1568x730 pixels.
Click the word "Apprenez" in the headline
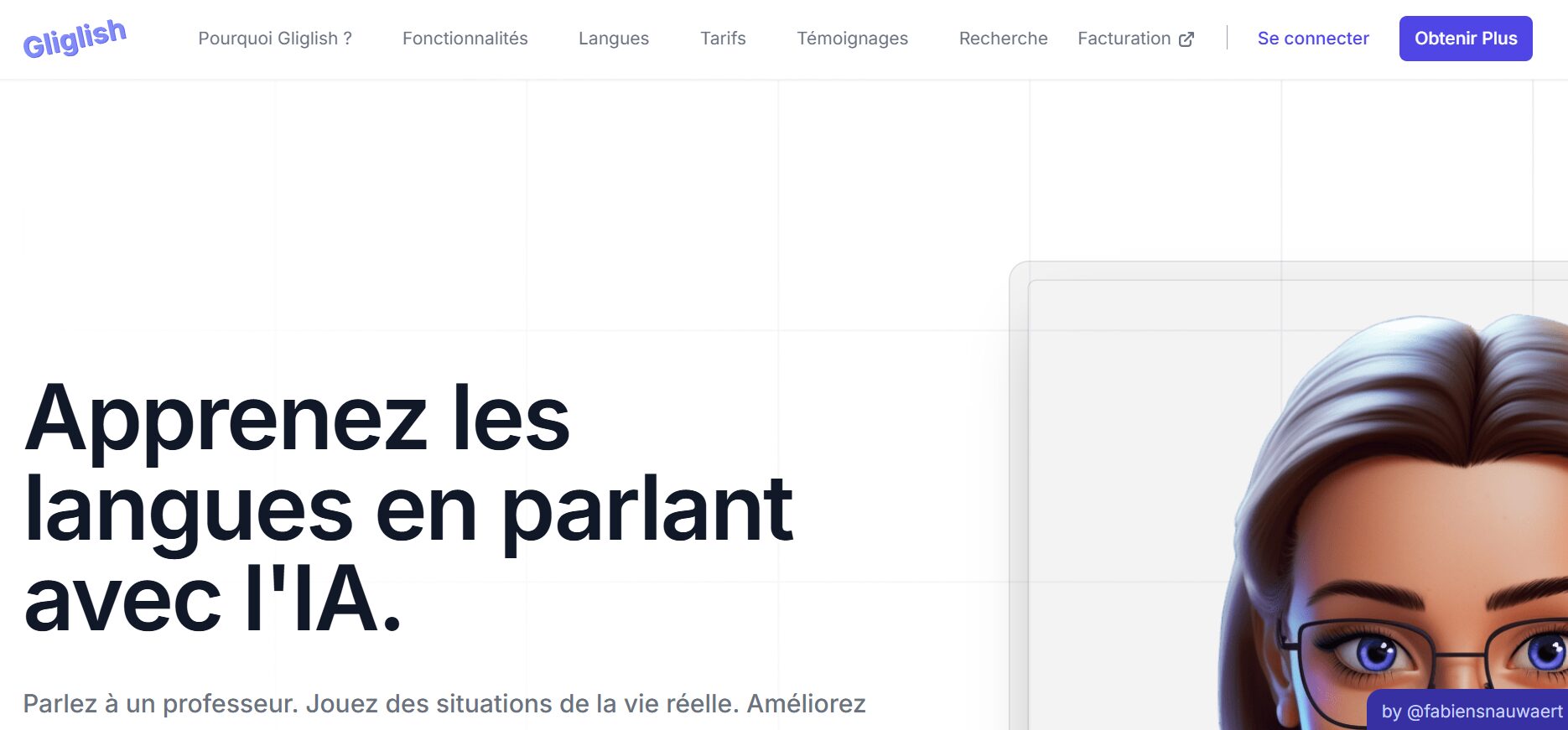[226, 419]
